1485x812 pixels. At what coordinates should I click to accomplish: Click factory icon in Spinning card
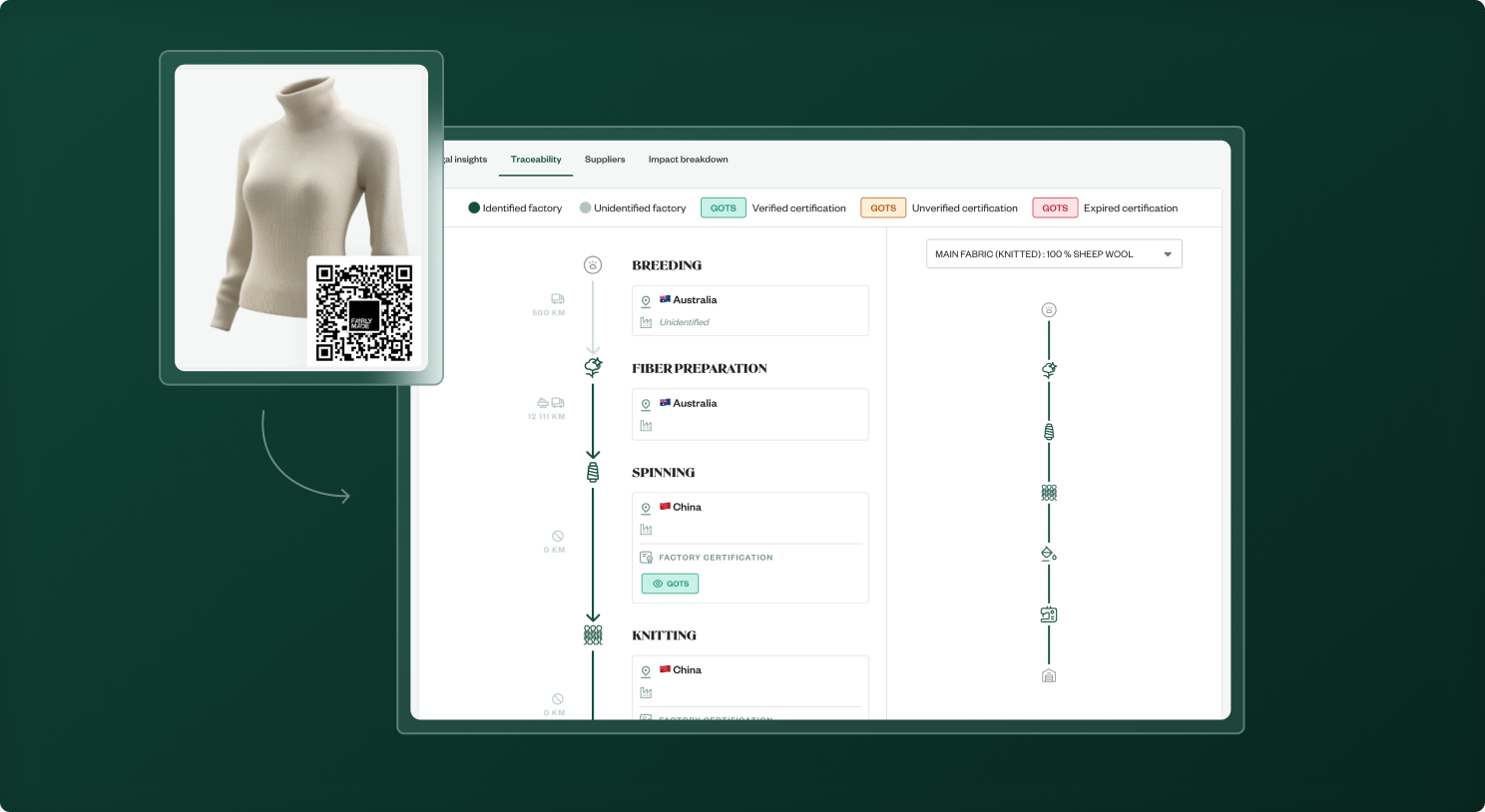(646, 530)
